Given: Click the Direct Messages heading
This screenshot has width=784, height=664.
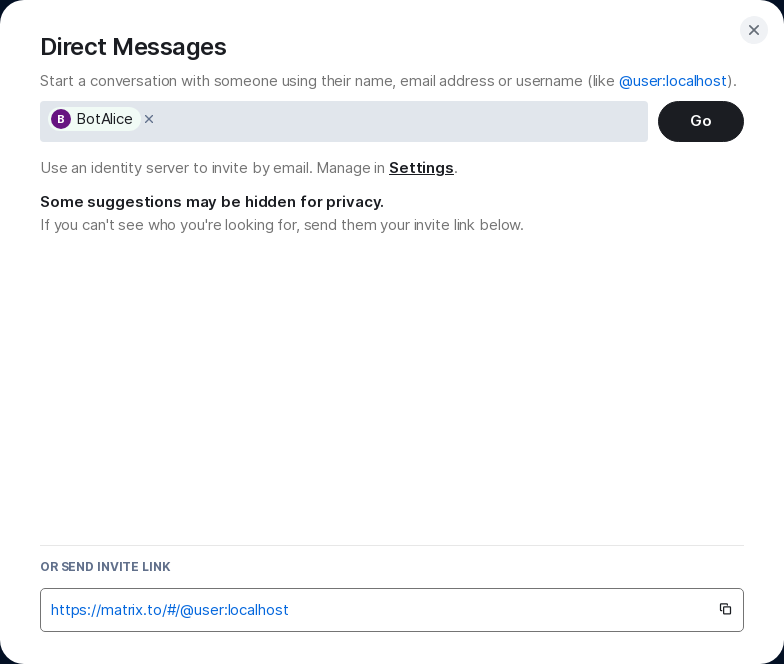Looking at the screenshot, I should tap(133, 47).
